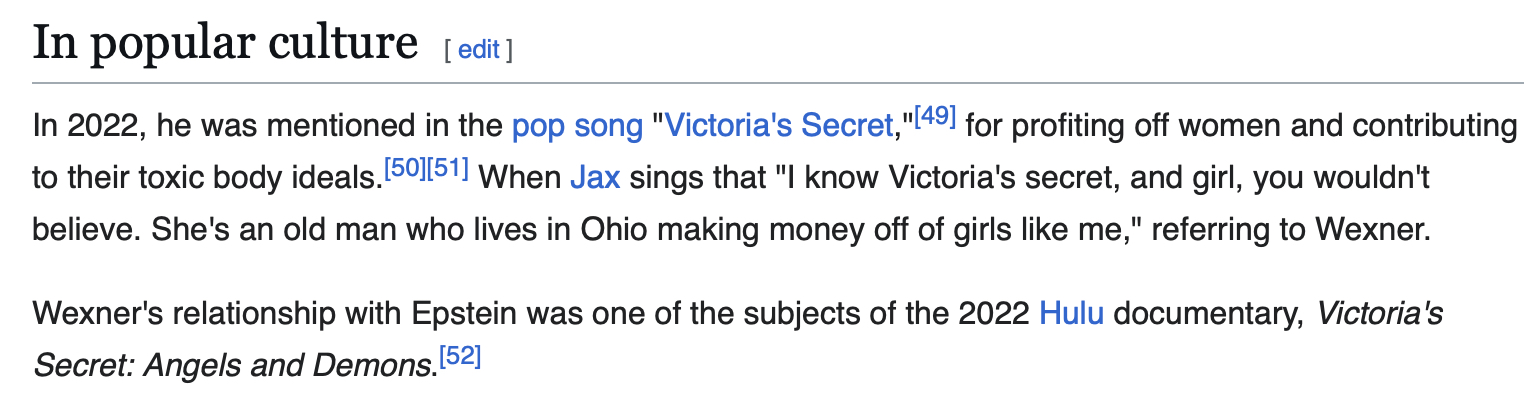Open the "Victoria's Secret" song link

coord(777,127)
